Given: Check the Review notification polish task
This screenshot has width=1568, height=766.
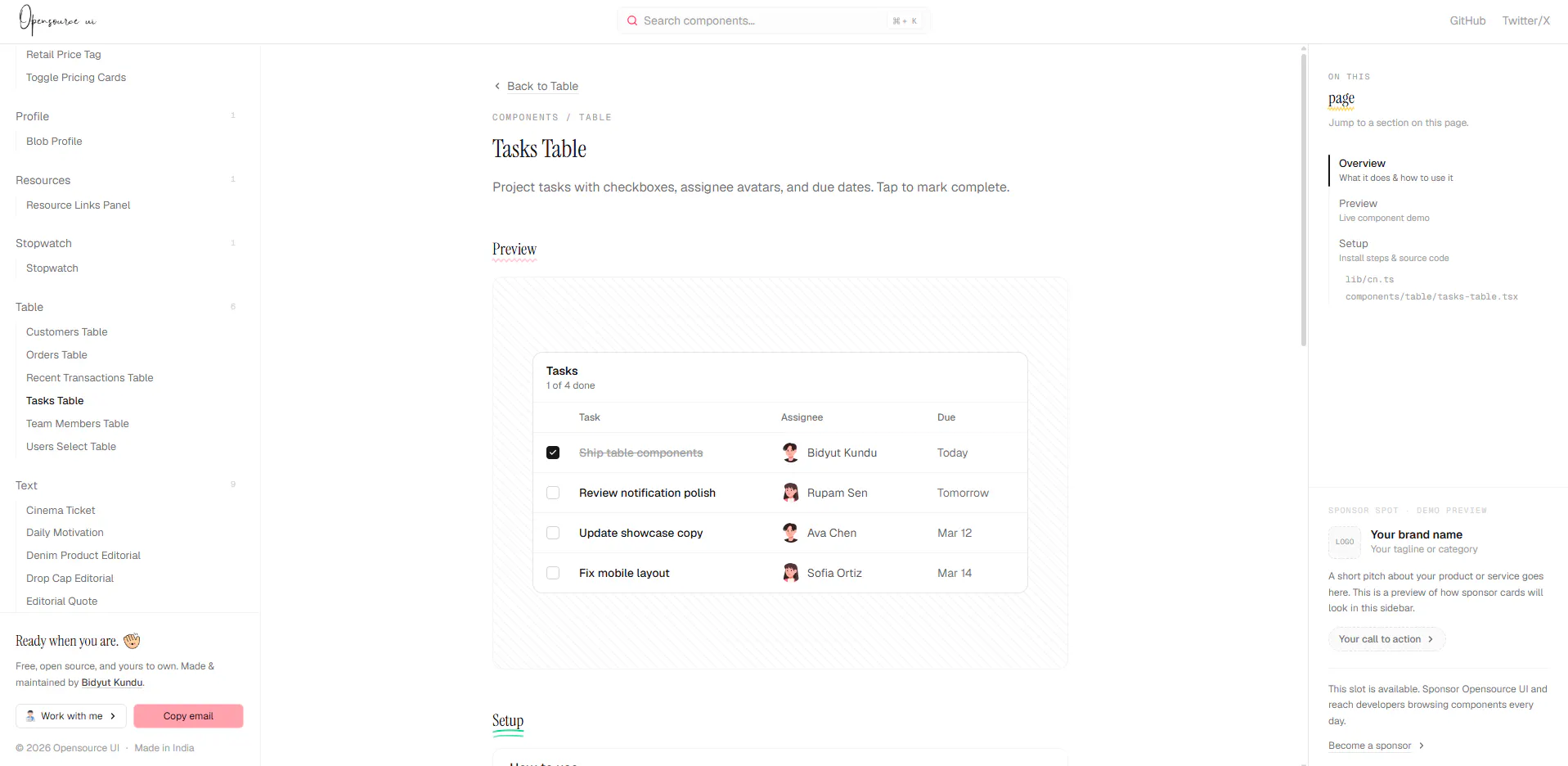Looking at the screenshot, I should point(553,493).
